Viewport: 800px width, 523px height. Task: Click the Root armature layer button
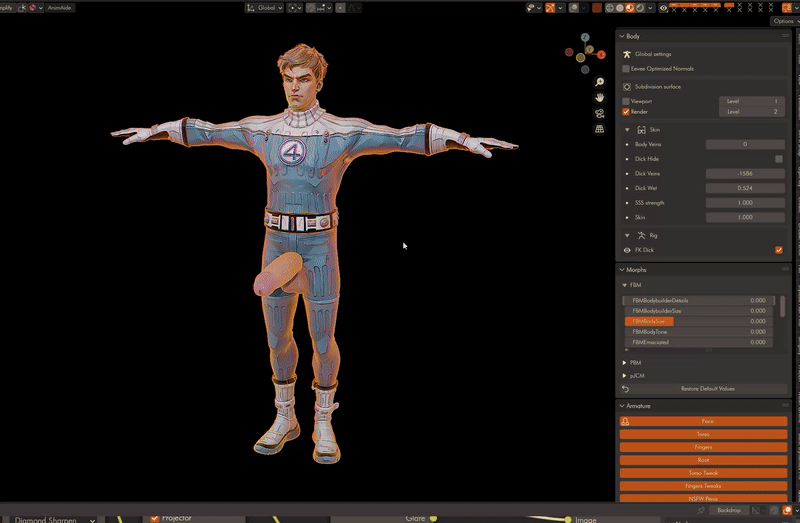(704, 460)
